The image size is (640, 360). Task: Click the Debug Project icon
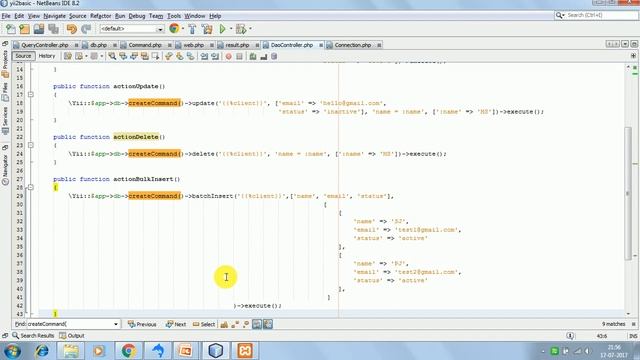click(241, 29)
